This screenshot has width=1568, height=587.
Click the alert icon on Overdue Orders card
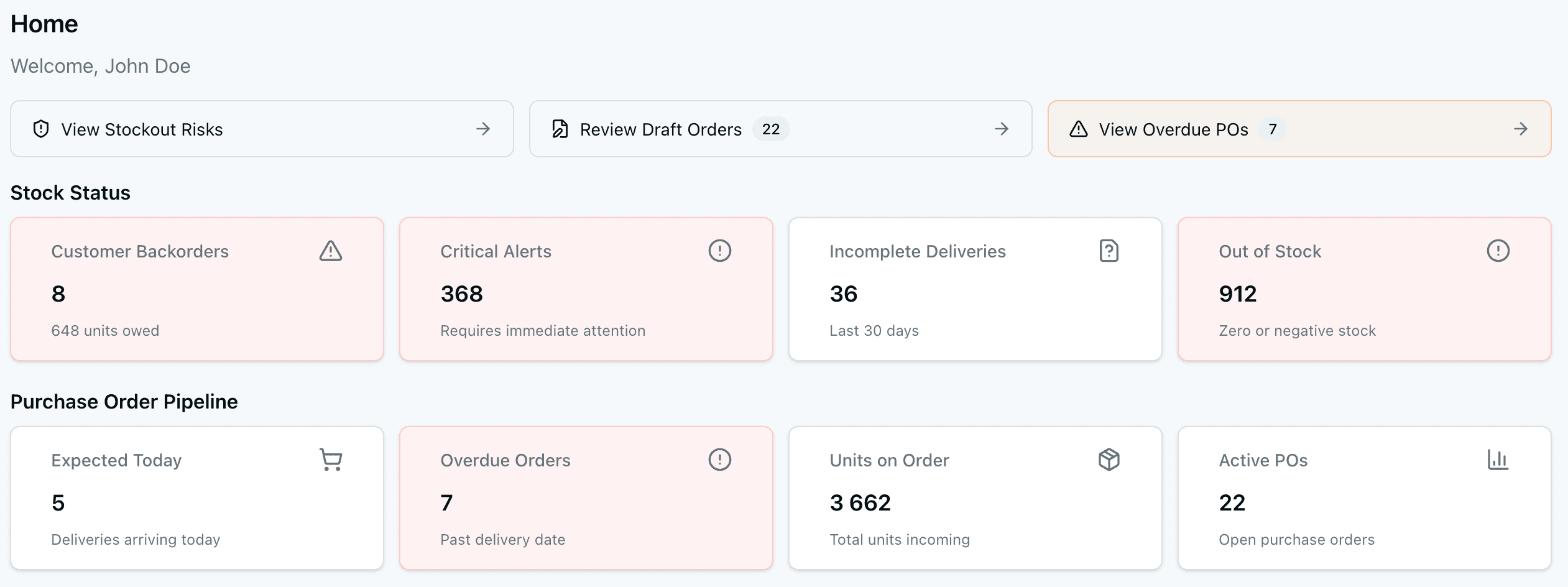pyautogui.click(x=719, y=460)
